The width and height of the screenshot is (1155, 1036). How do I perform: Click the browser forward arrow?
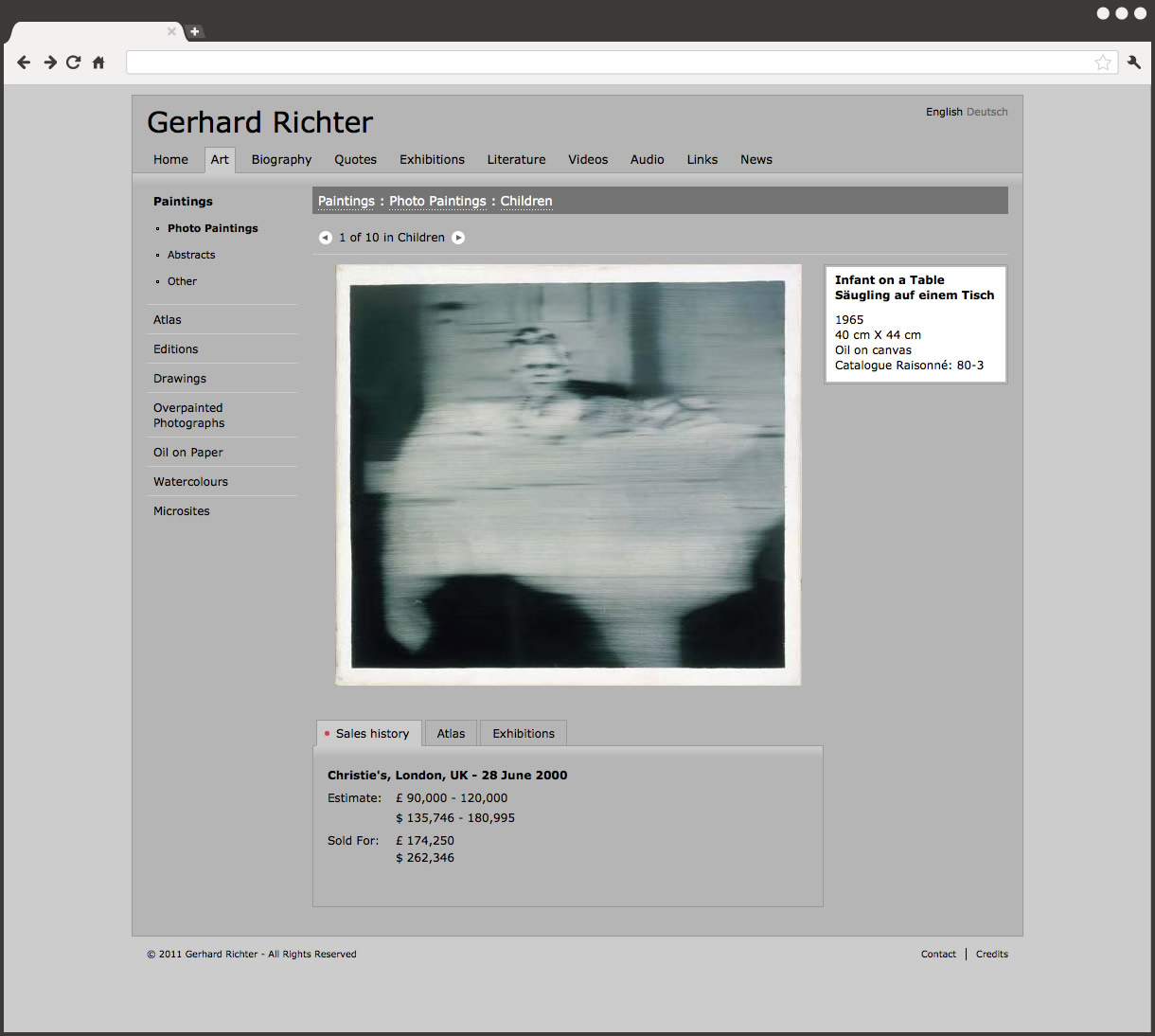[x=50, y=63]
